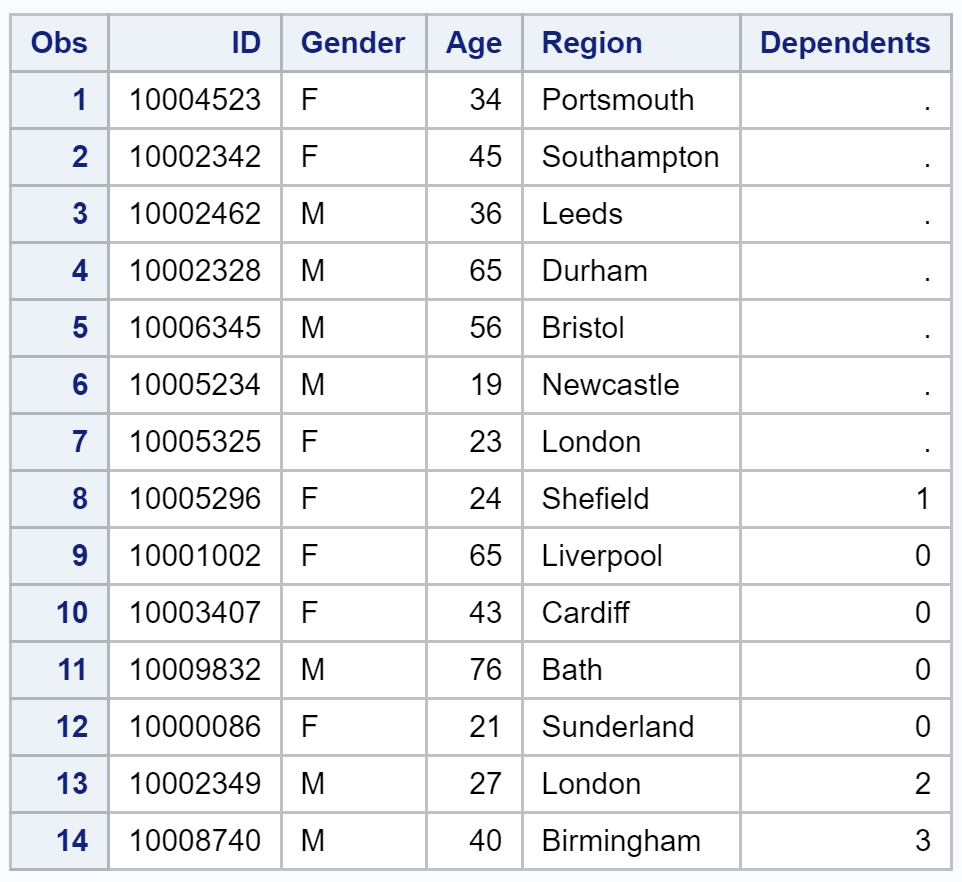Select the Age column header
The height and width of the screenshot is (882, 962).
point(474,43)
